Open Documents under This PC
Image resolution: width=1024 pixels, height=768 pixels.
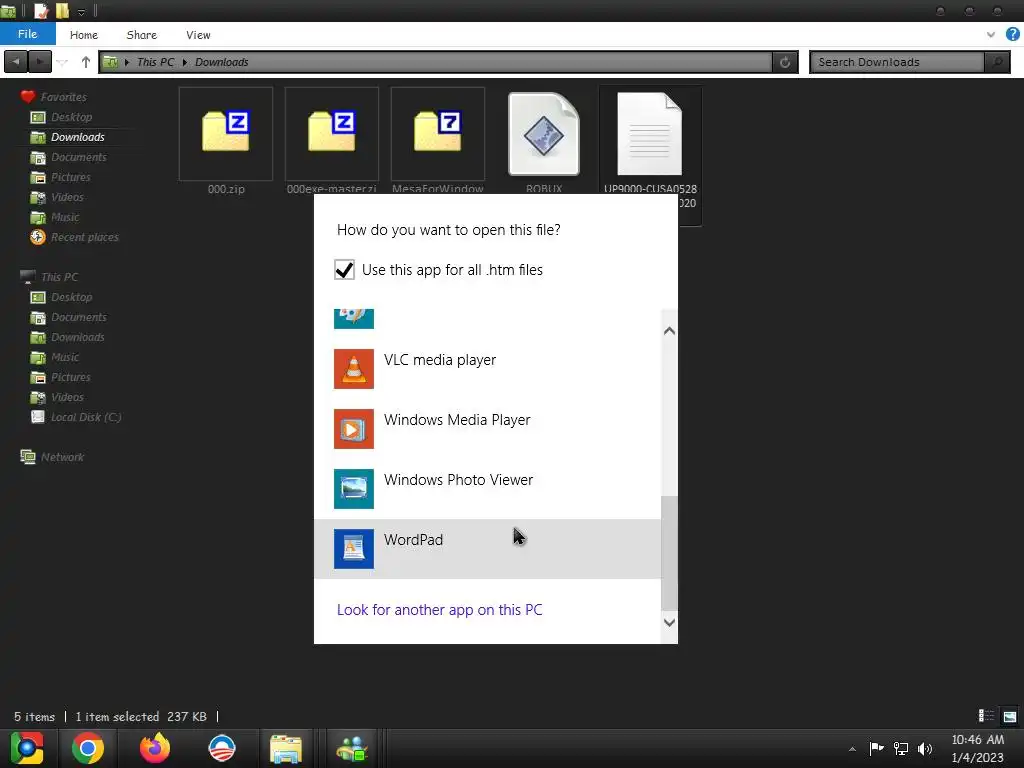[x=78, y=317]
